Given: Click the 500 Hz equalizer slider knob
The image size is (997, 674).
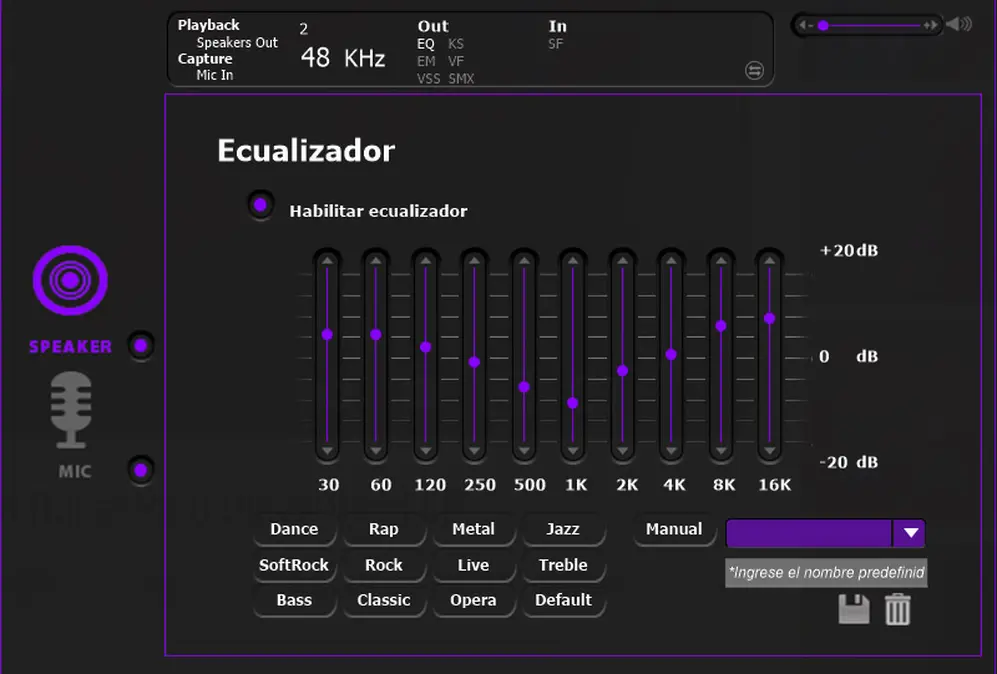Looking at the screenshot, I should coord(524,387).
